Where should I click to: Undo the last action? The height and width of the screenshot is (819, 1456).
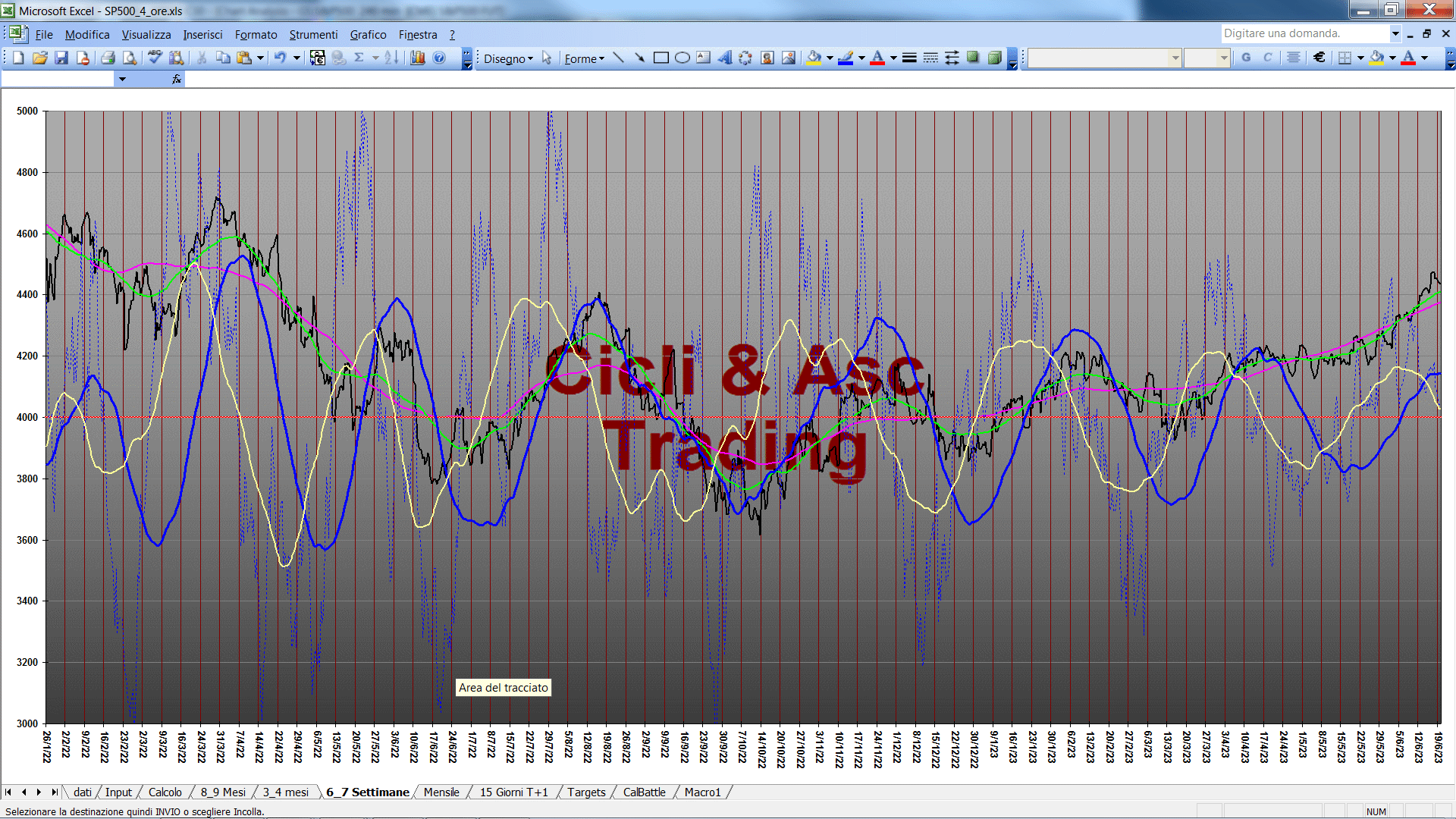[x=281, y=58]
